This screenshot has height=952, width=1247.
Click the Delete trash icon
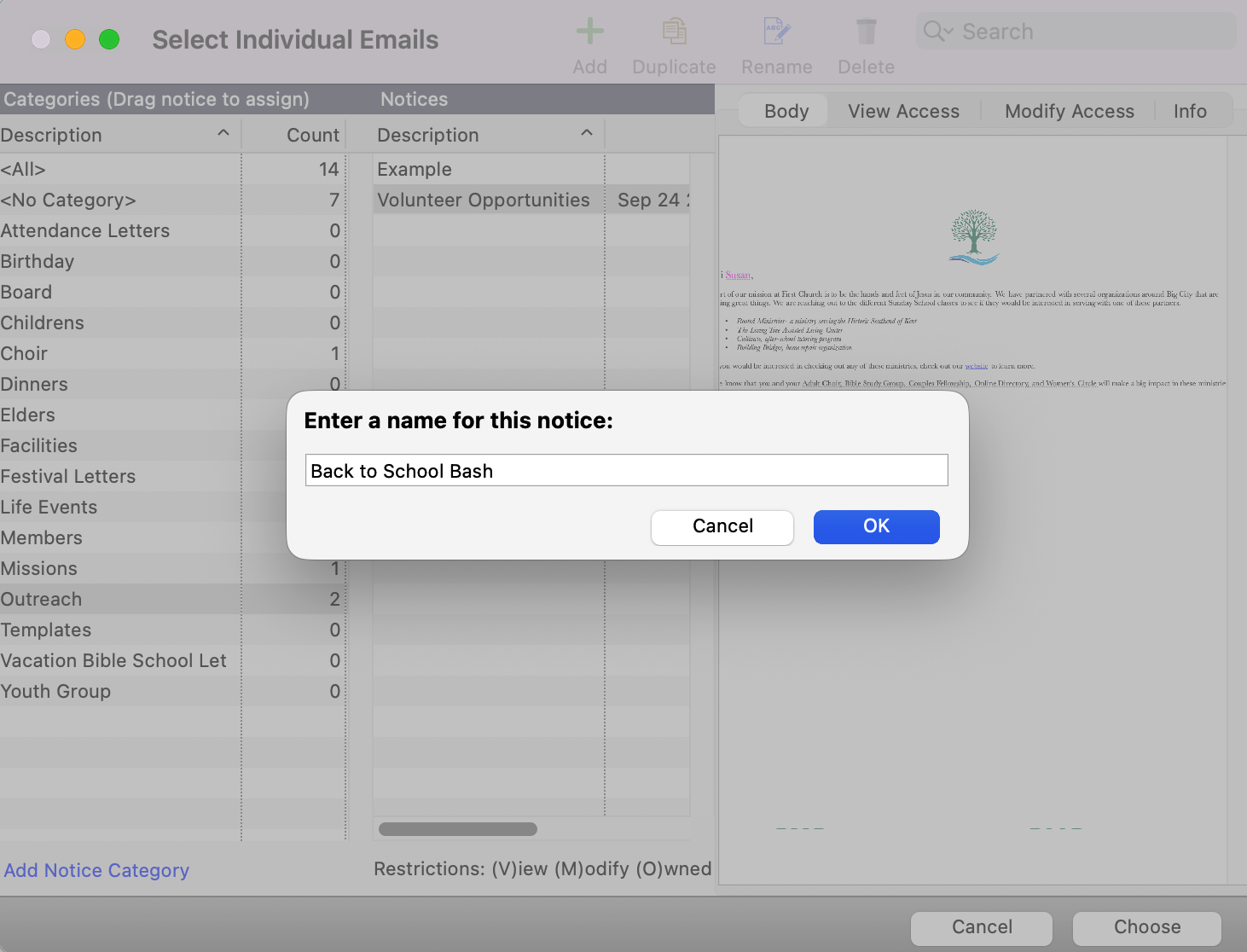(x=866, y=32)
